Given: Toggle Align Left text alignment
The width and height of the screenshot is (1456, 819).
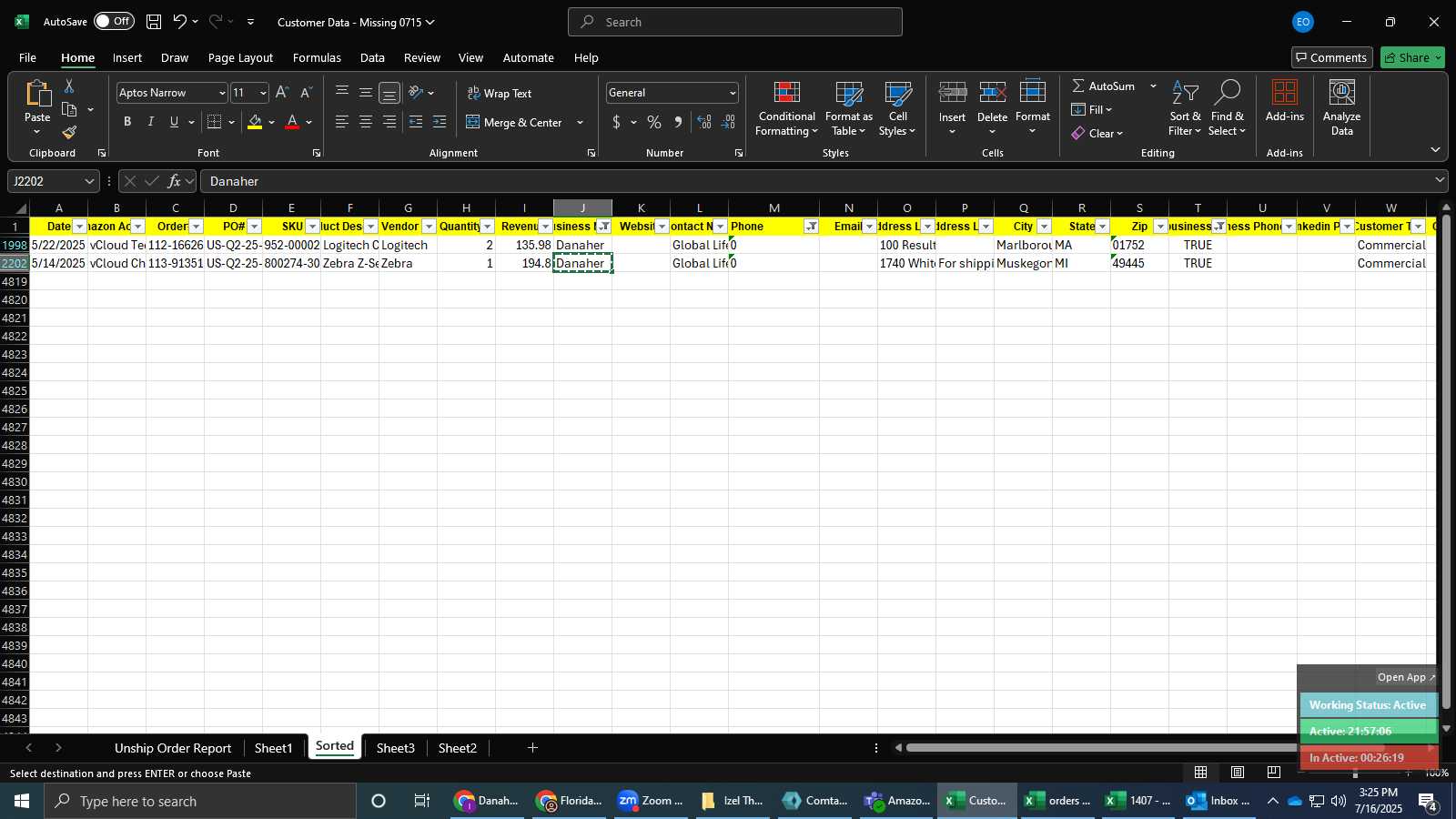Looking at the screenshot, I should 342,122.
